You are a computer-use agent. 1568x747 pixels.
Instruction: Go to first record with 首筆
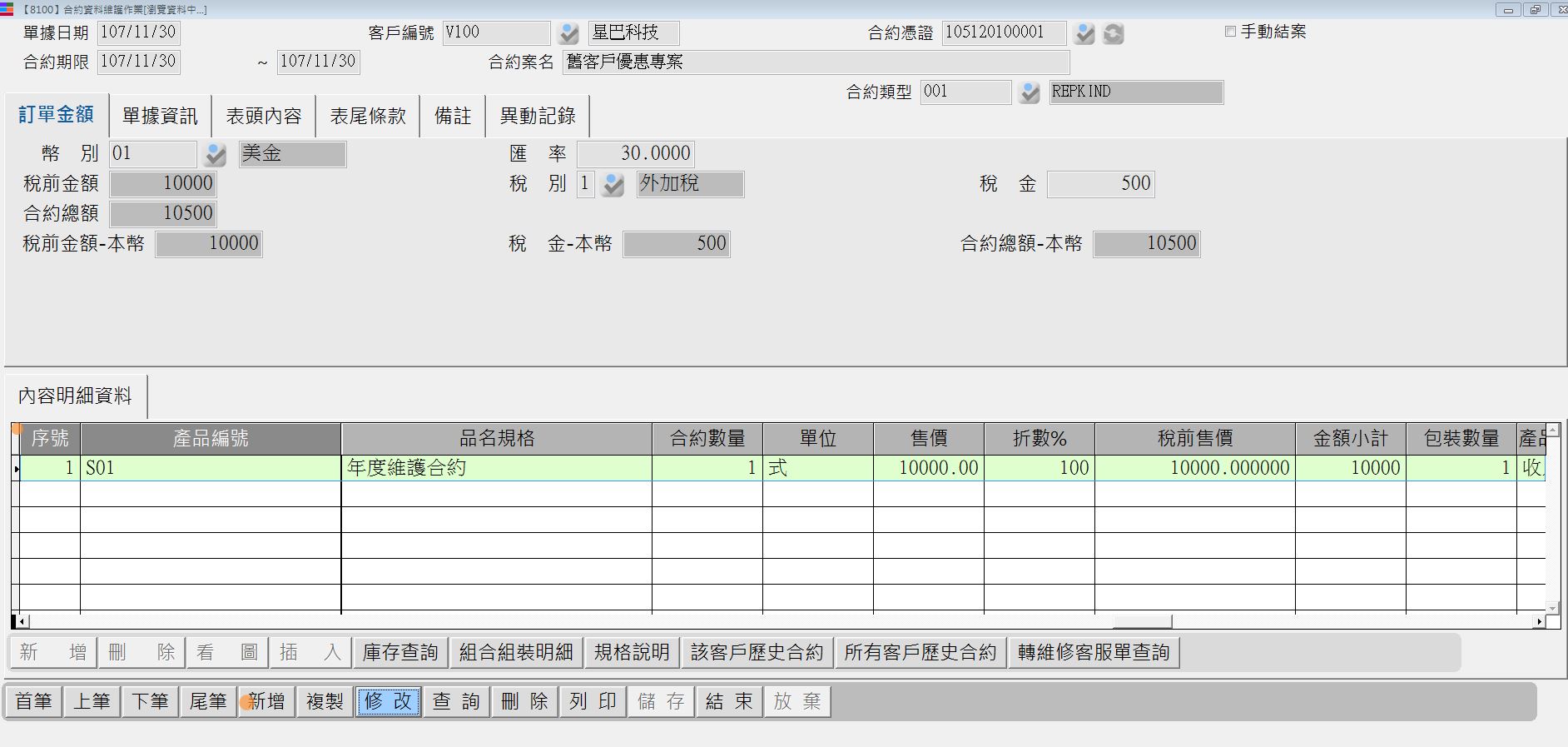34,702
